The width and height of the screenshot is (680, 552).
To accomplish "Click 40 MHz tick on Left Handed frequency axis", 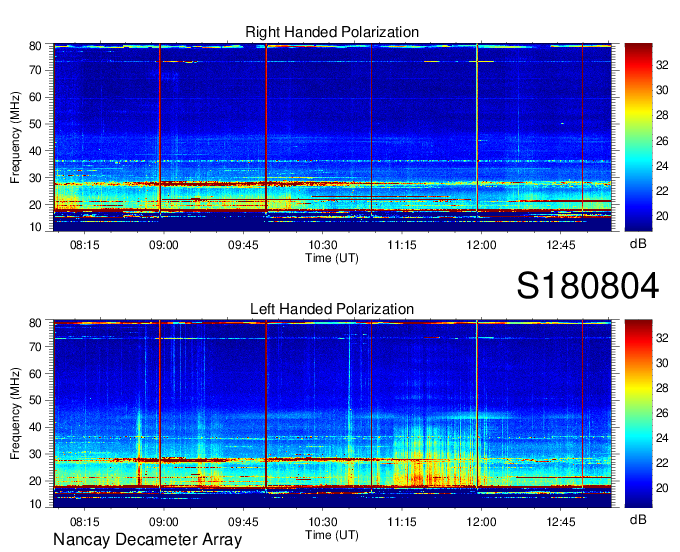I will [35, 427].
